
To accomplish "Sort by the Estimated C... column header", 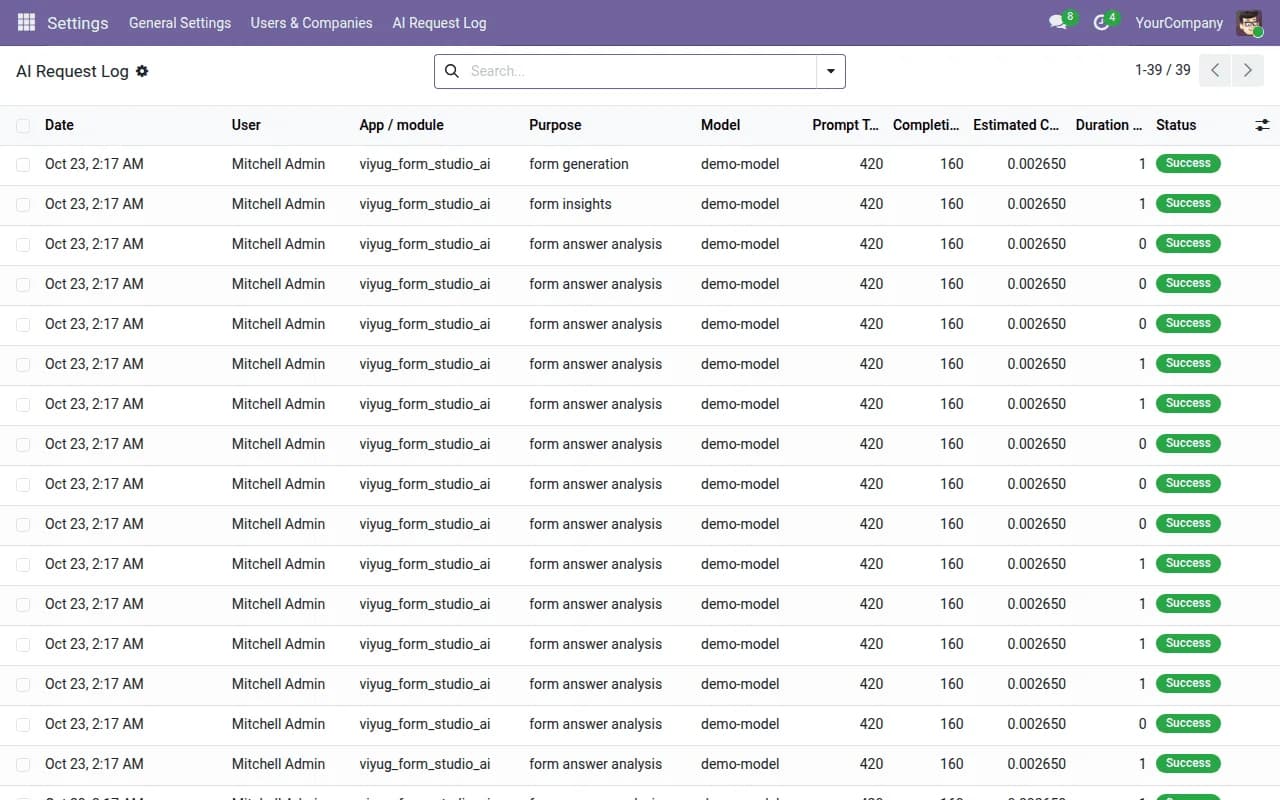I will click(x=1016, y=125).
